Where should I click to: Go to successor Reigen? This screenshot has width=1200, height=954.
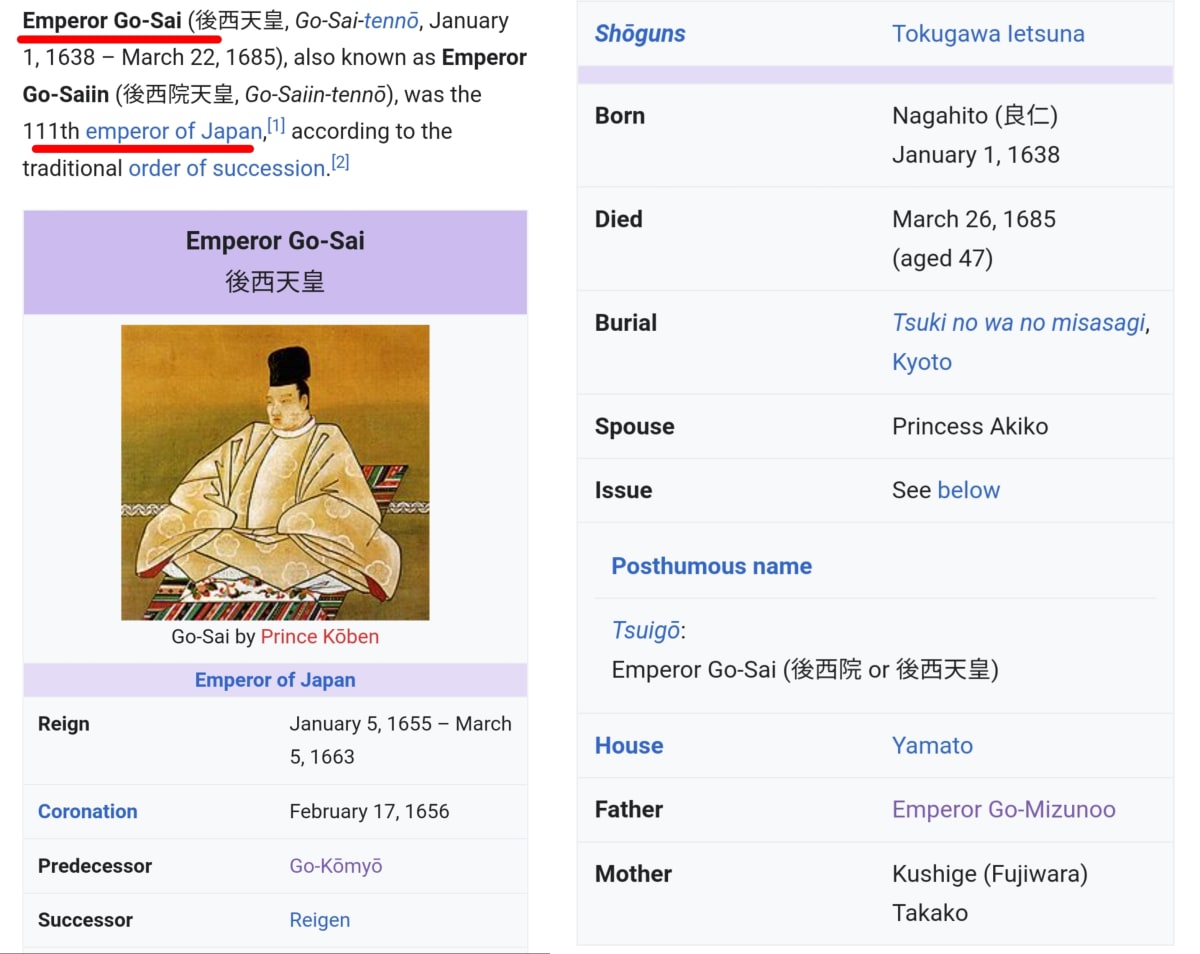pos(320,920)
